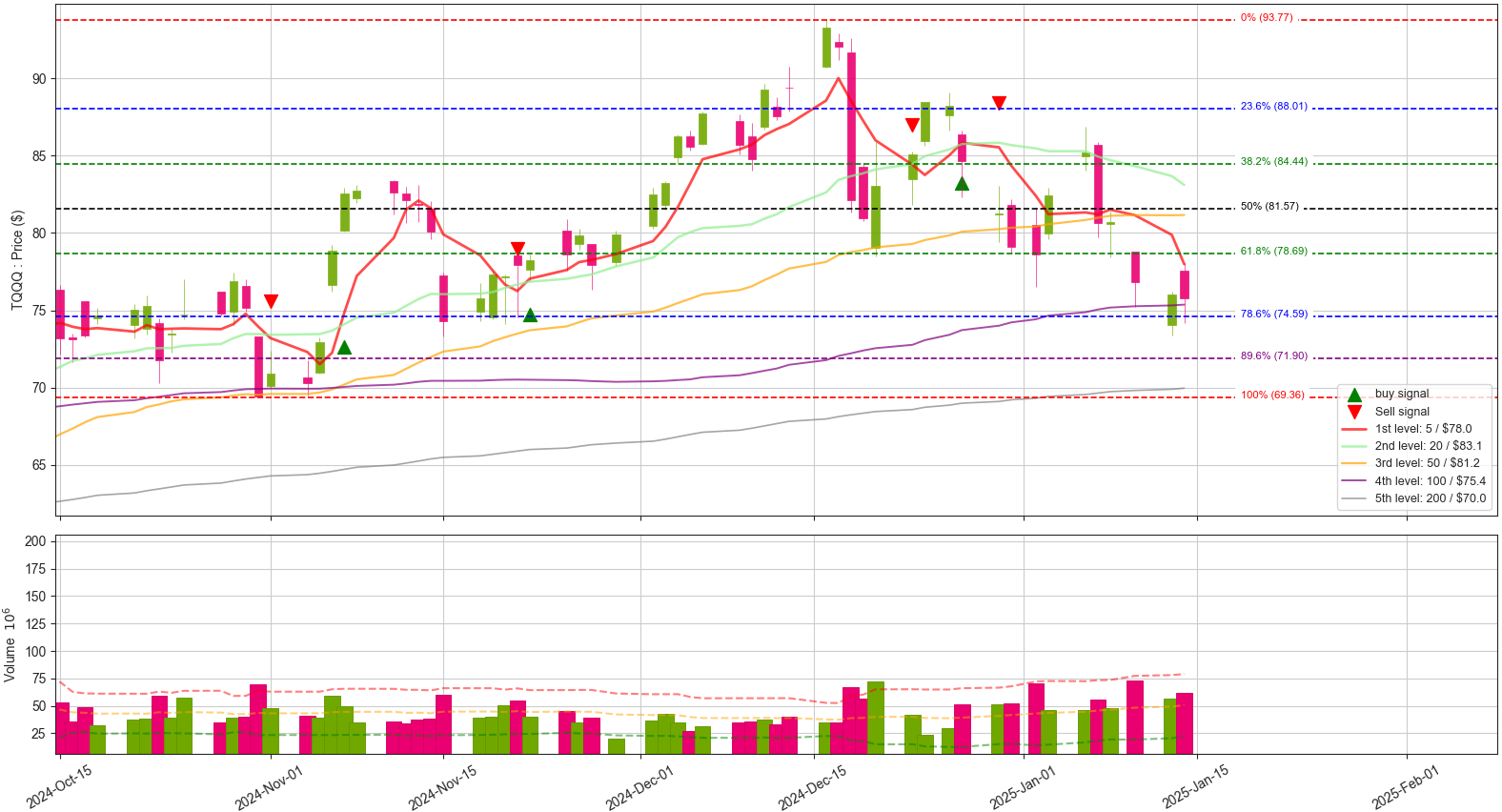Click the volume axis tick label 100
Viewport: 1502px width, 812px height.
point(35,652)
